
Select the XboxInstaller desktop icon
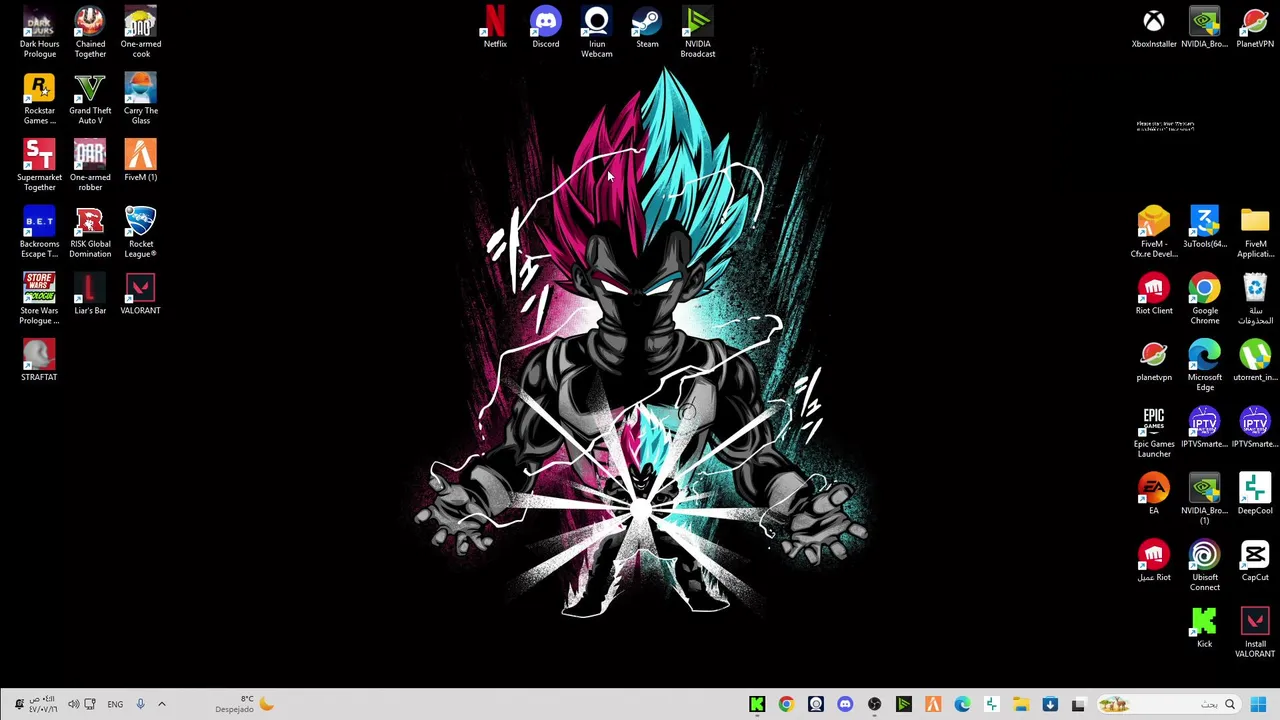[x=1154, y=28]
